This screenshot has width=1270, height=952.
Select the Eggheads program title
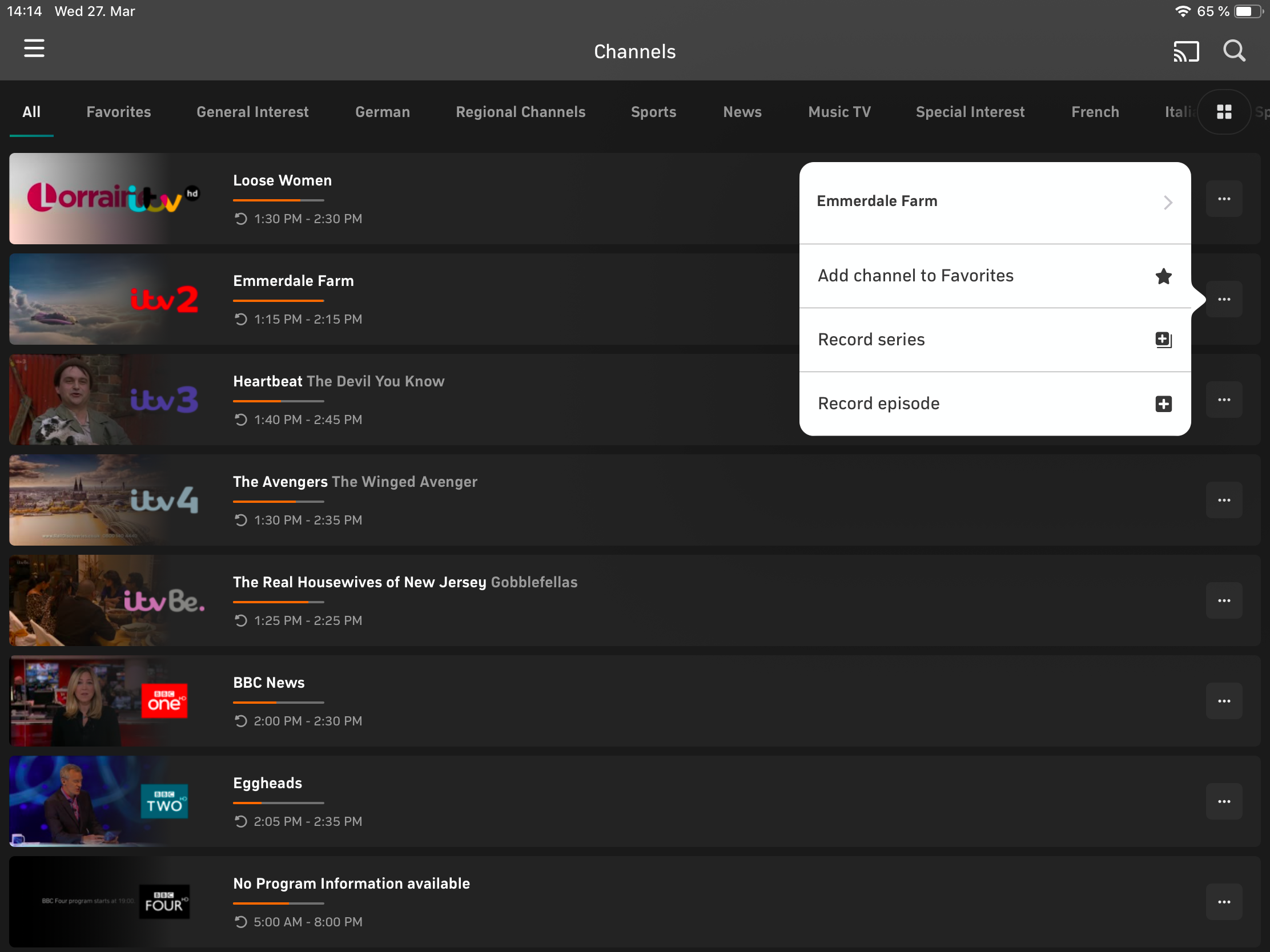(268, 783)
